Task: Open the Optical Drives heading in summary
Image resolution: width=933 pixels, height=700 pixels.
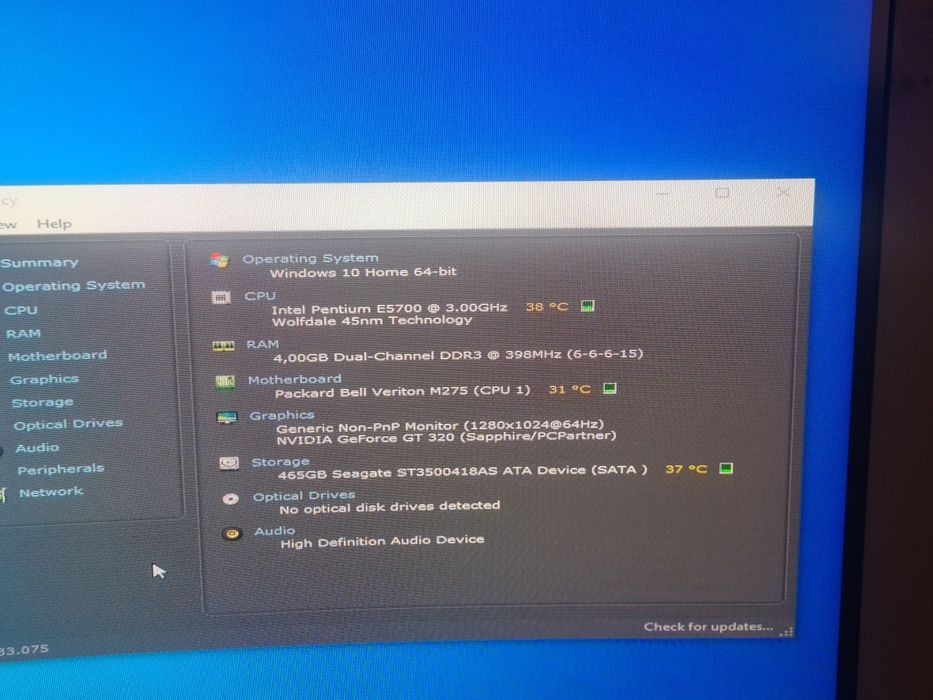Action: click(304, 496)
